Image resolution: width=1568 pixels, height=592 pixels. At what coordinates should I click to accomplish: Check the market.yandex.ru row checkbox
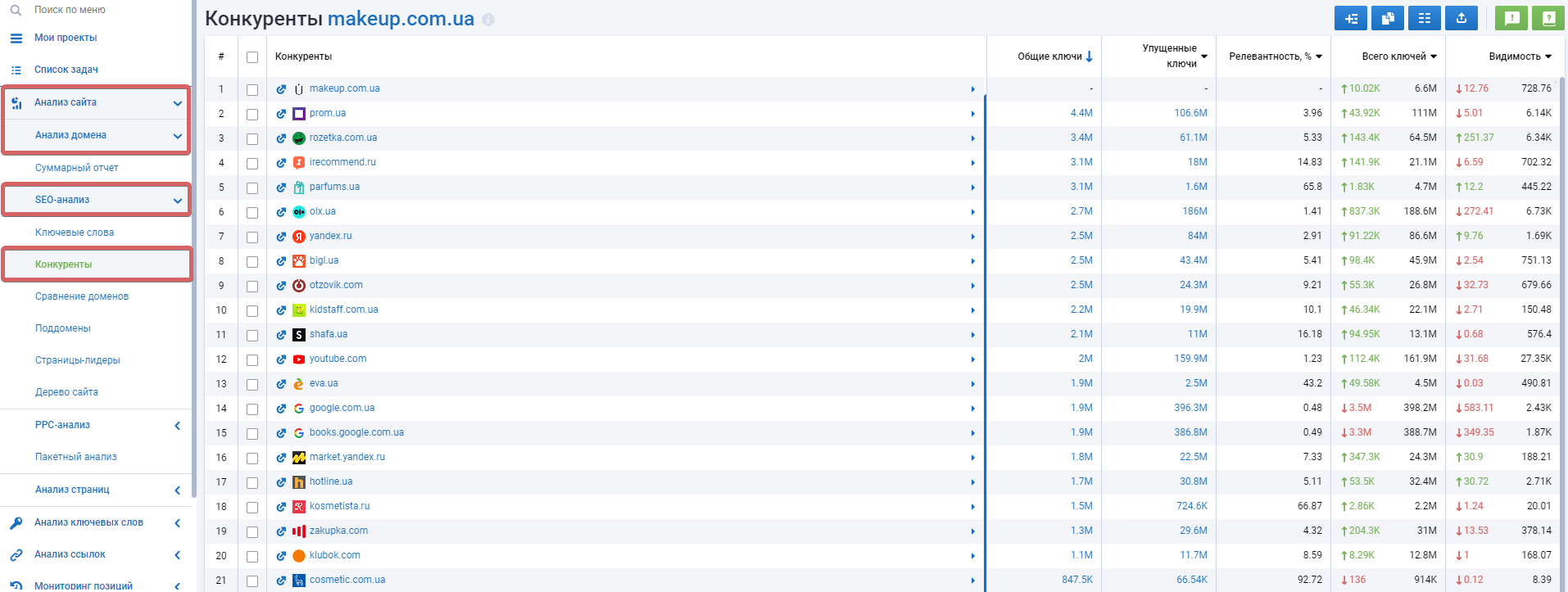coord(252,459)
